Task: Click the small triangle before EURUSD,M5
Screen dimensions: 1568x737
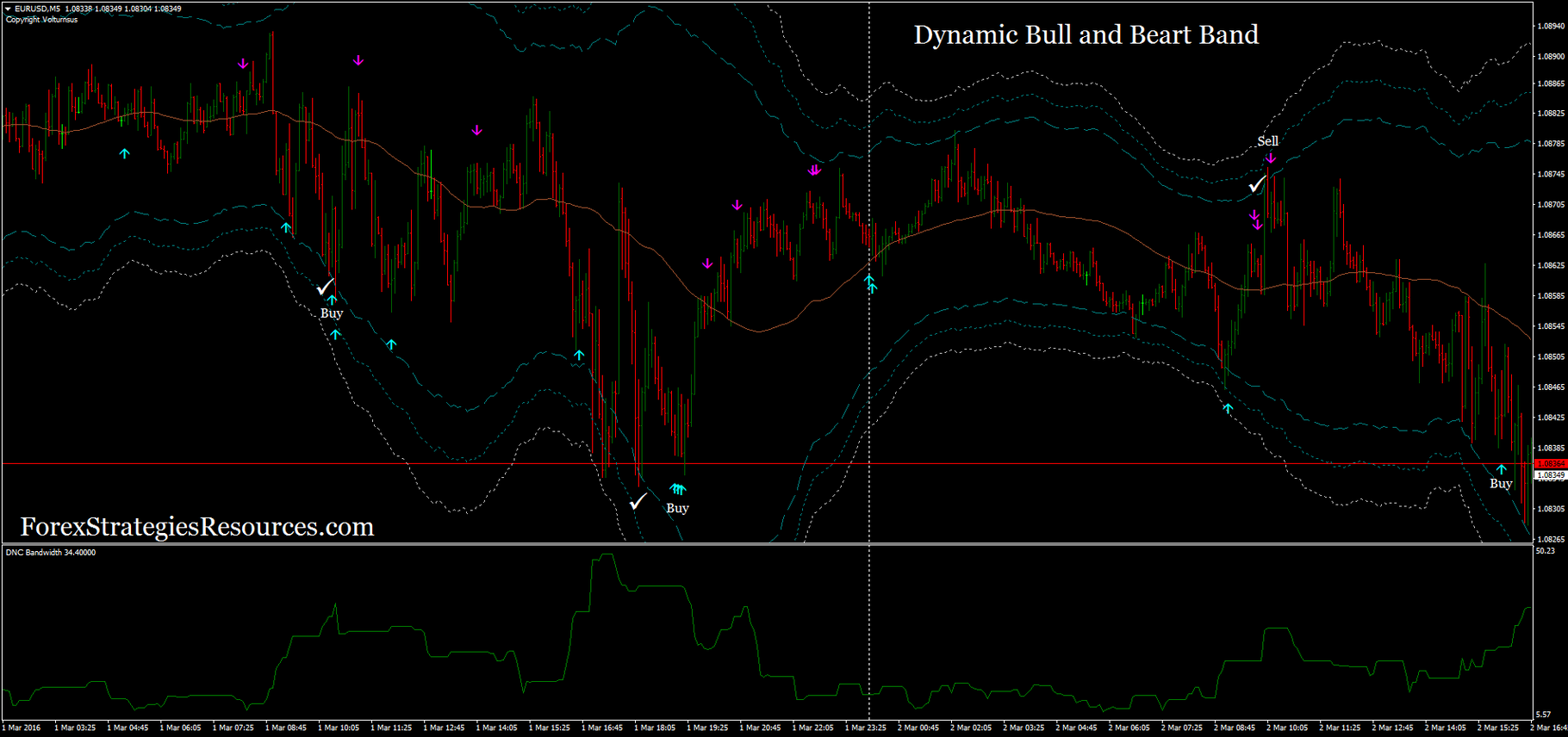Action: (x=8, y=9)
